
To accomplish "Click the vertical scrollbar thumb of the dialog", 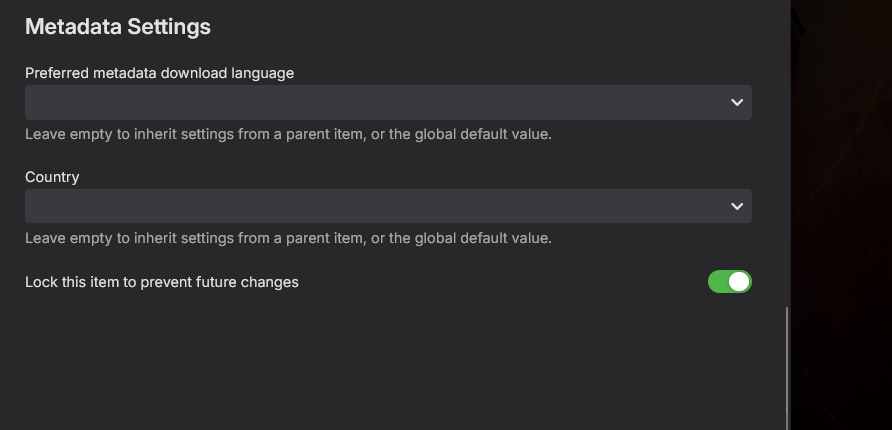I will (x=788, y=368).
